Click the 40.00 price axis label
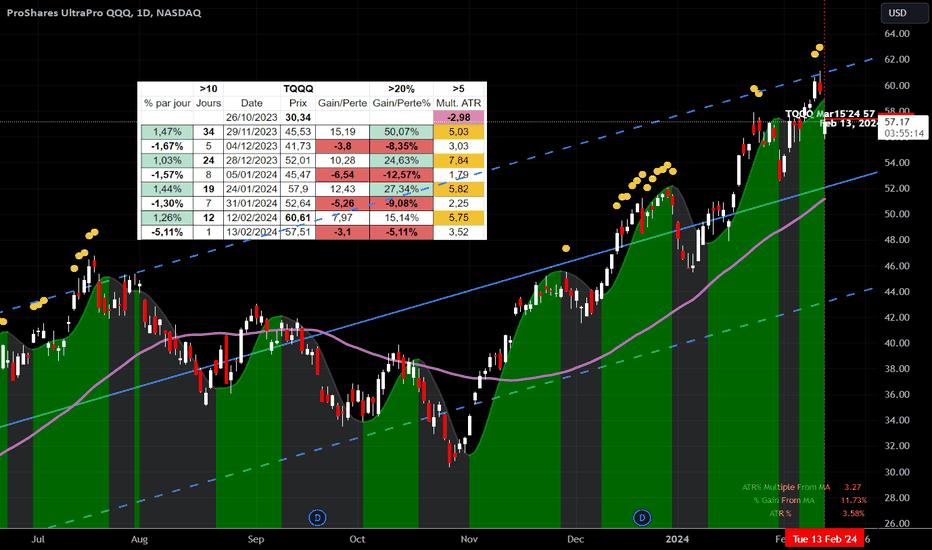The height and width of the screenshot is (550, 932). click(x=897, y=343)
